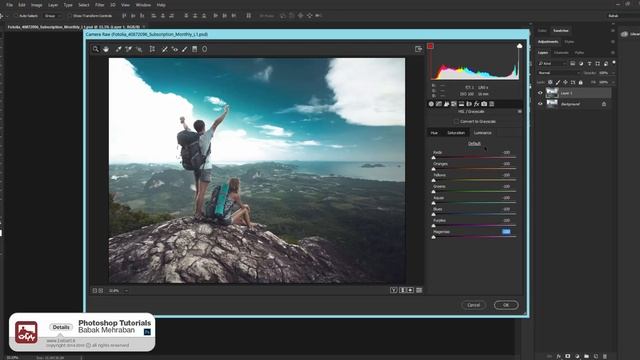Switch to the Swatches panel tab
The height and width of the screenshot is (360, 640).
point(560,31)
